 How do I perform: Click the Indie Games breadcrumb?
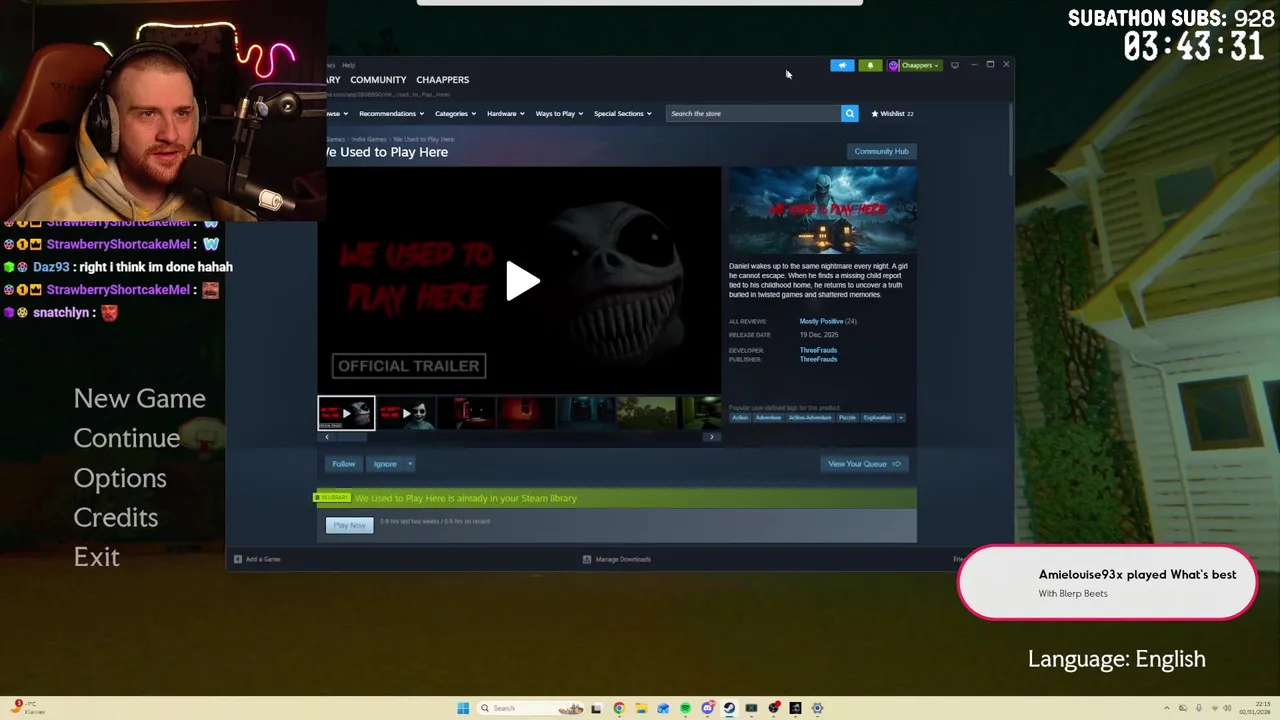369,139
